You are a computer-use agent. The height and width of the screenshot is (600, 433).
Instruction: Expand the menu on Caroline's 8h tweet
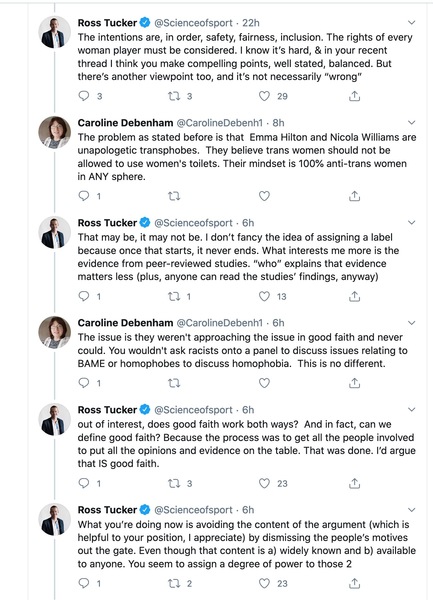pyautogui.click(x=412, y=122)
